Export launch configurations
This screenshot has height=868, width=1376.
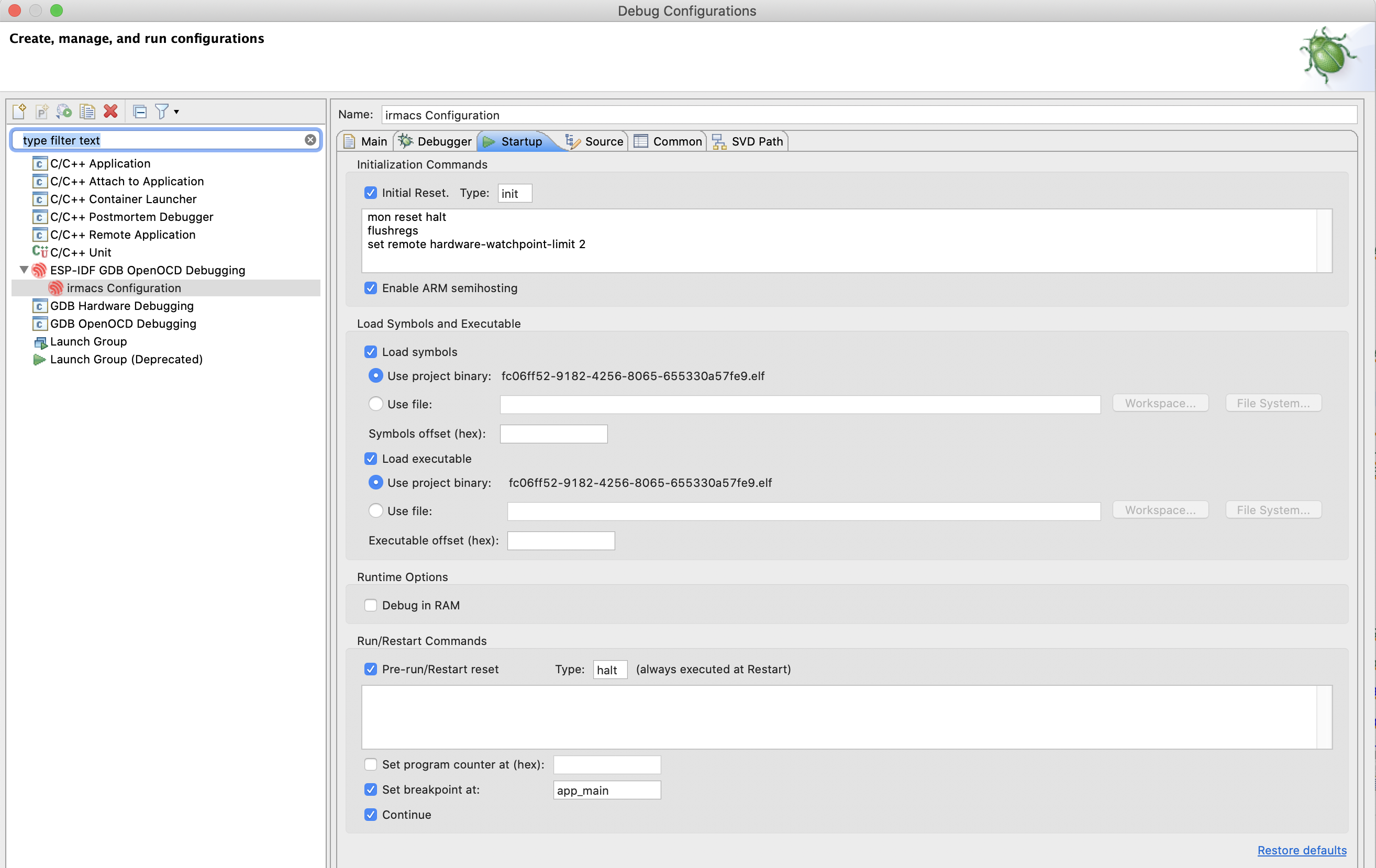[63, 112]
